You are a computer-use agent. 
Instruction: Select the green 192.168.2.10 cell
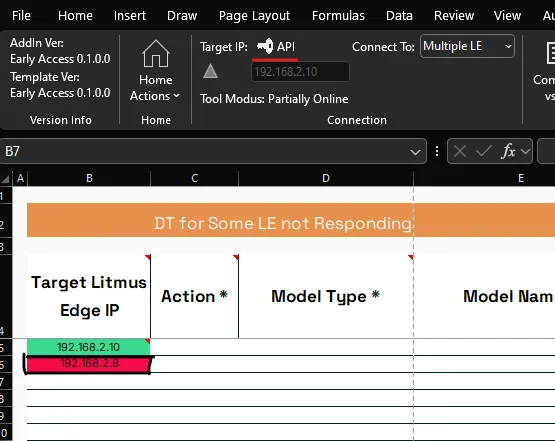pyautogui.click(x=88, y=347)
